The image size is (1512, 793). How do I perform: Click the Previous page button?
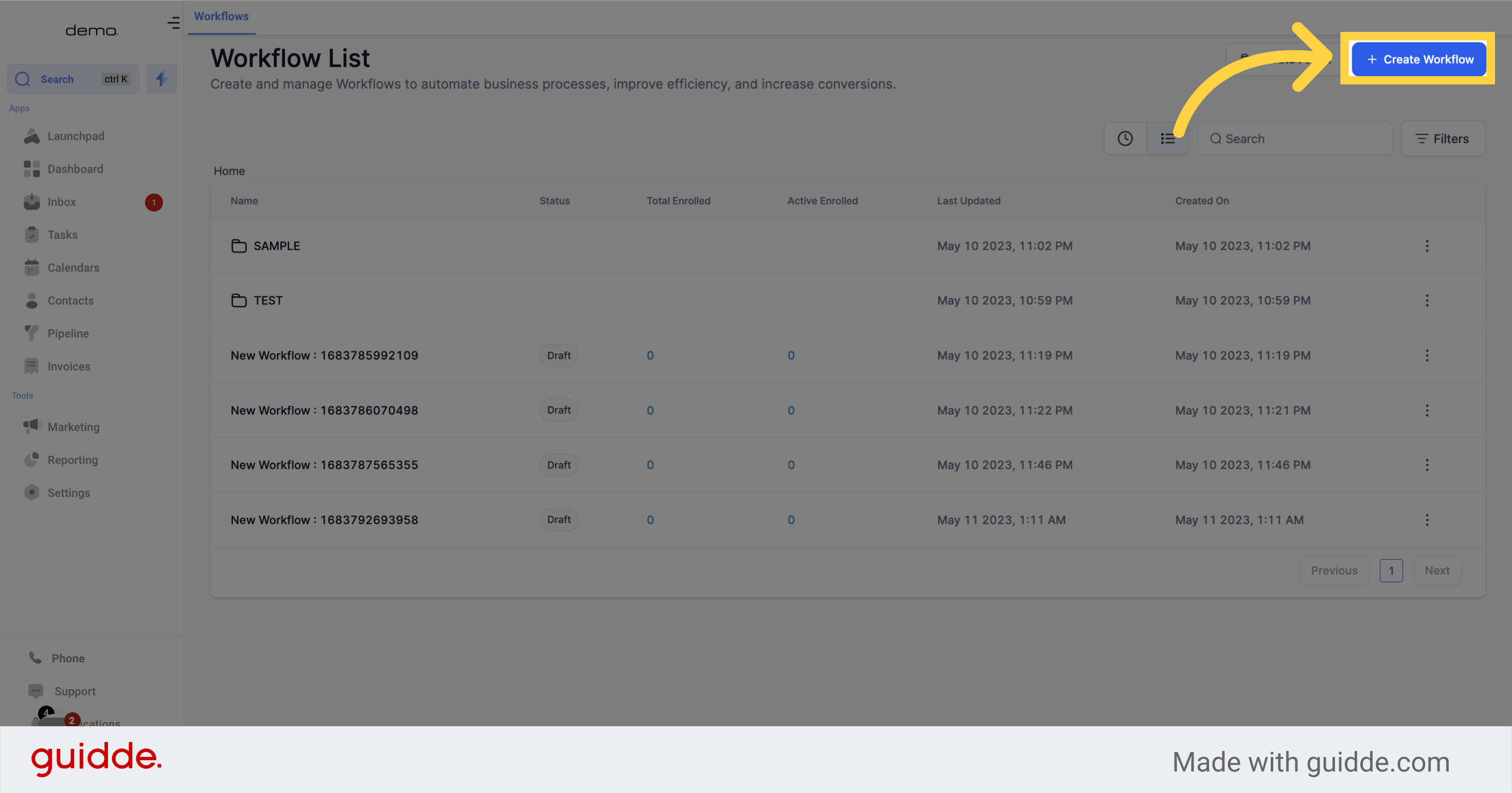[1334, 570]
